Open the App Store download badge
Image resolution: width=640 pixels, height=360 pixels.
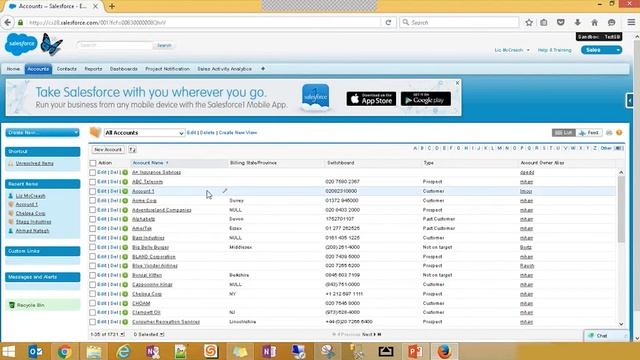[x=371, y=99]
